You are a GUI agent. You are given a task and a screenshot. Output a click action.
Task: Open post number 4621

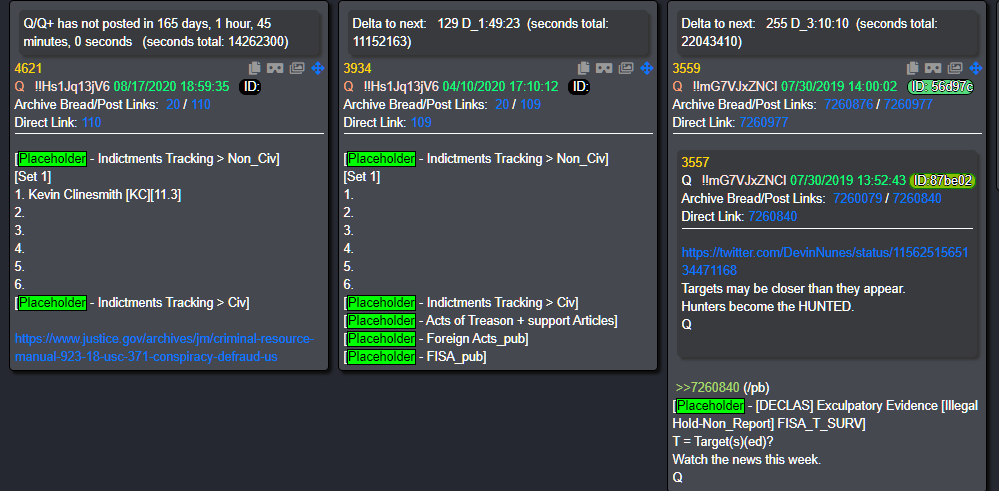coord(29,69)
